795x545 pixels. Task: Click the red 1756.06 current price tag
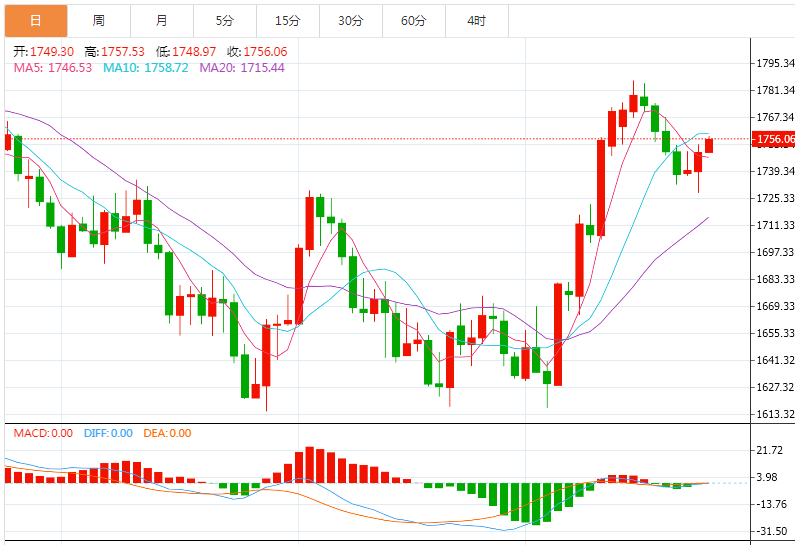775,139
